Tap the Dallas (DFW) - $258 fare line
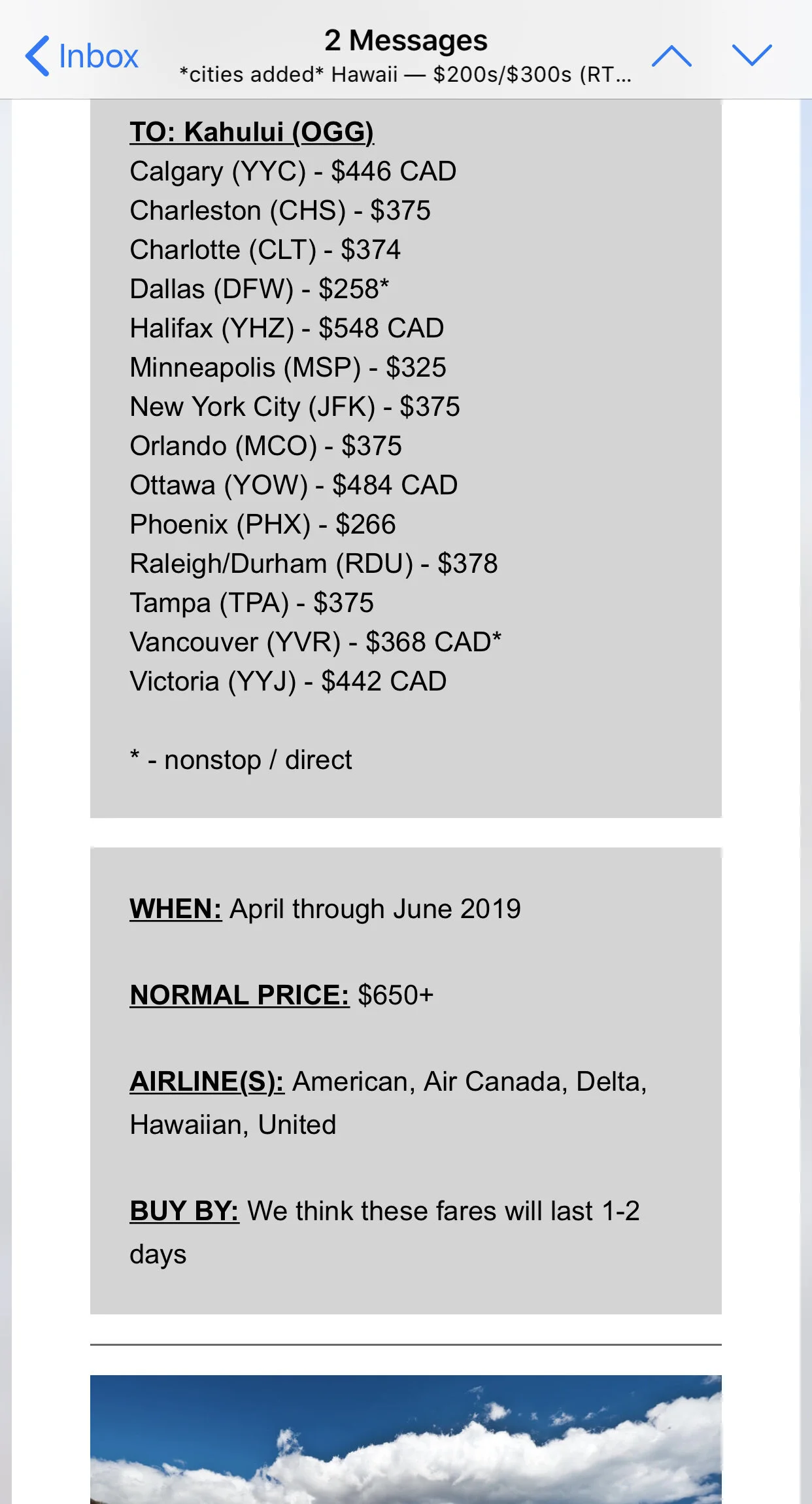The image size is (812, 1504). tap(260, 289)
